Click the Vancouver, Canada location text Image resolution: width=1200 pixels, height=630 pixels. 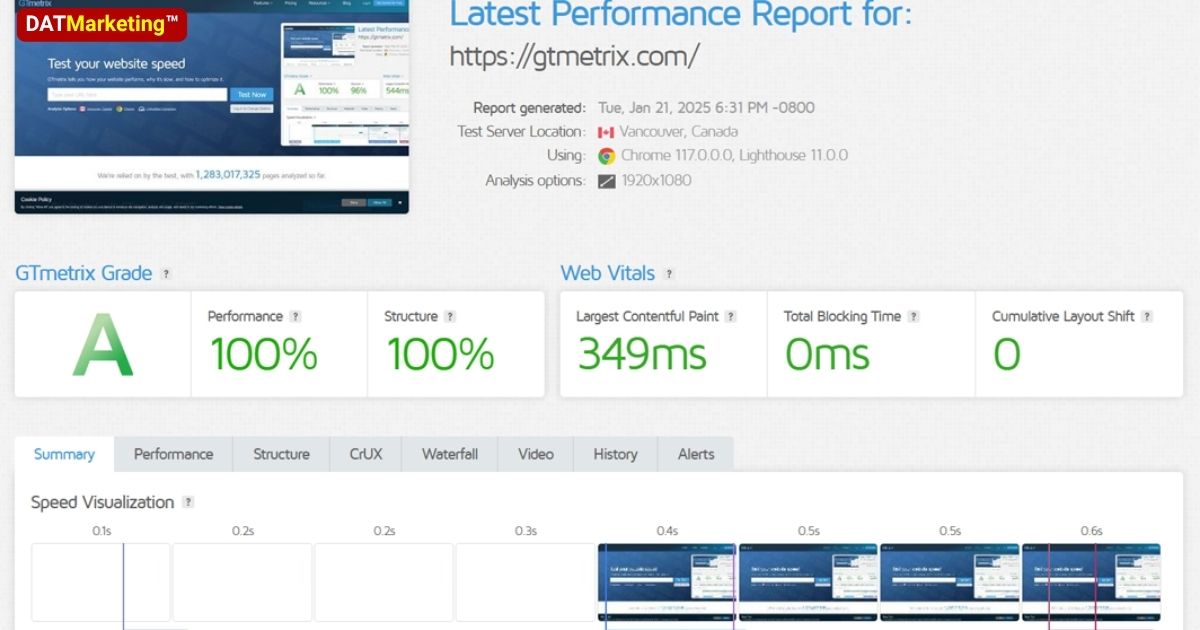click(x=678, y=132)
